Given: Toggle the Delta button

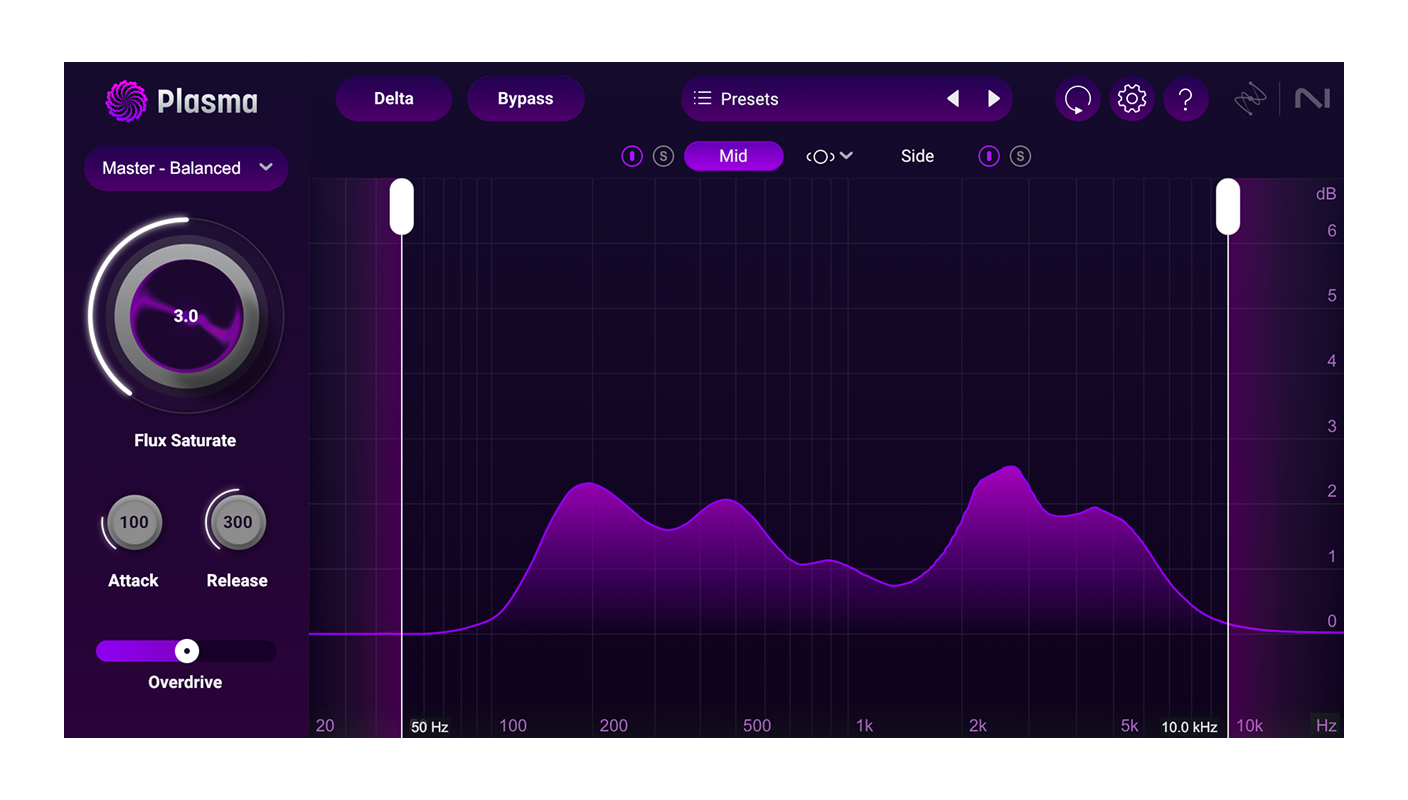Looking at the screenshot, I should [394, 99].
